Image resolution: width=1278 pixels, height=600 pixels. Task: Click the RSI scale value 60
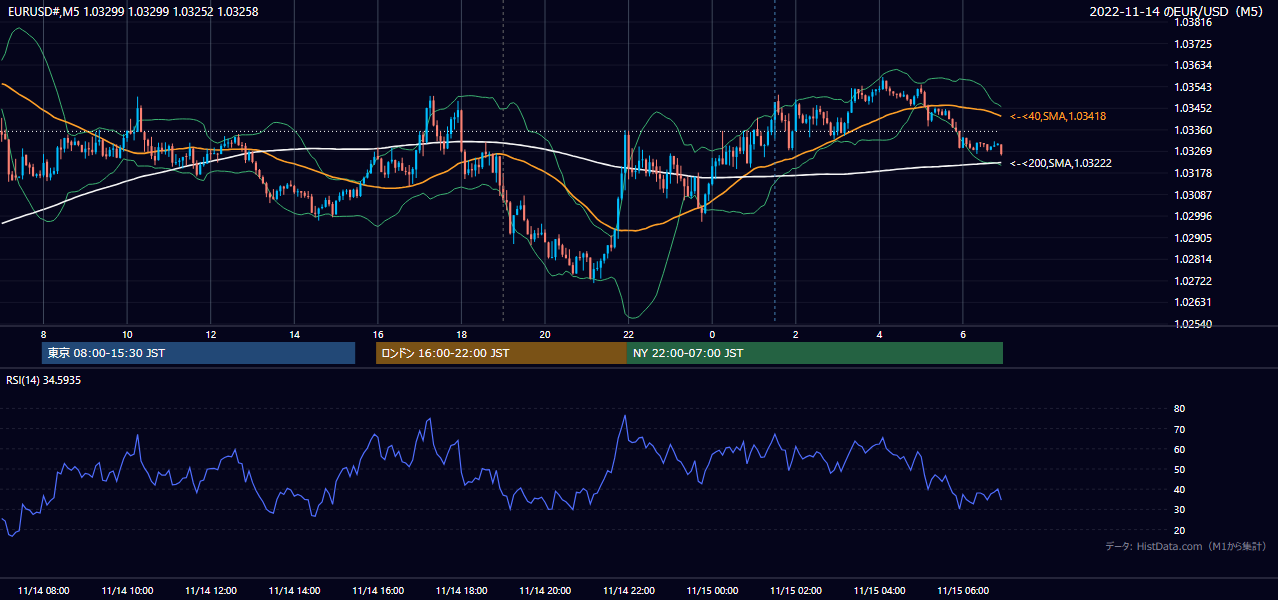tap(1179, 449)
